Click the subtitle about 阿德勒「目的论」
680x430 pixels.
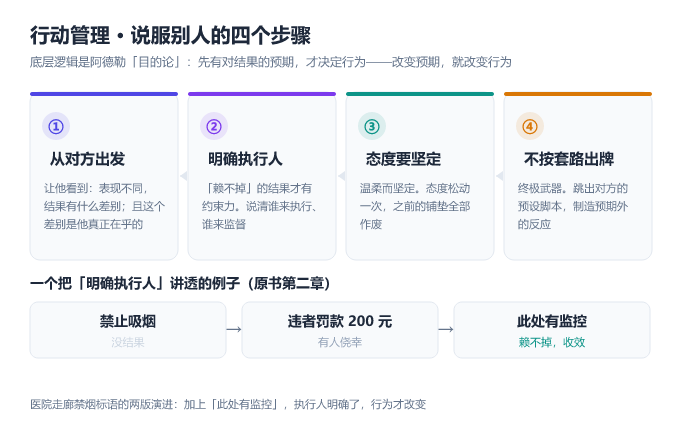(271, 62)
